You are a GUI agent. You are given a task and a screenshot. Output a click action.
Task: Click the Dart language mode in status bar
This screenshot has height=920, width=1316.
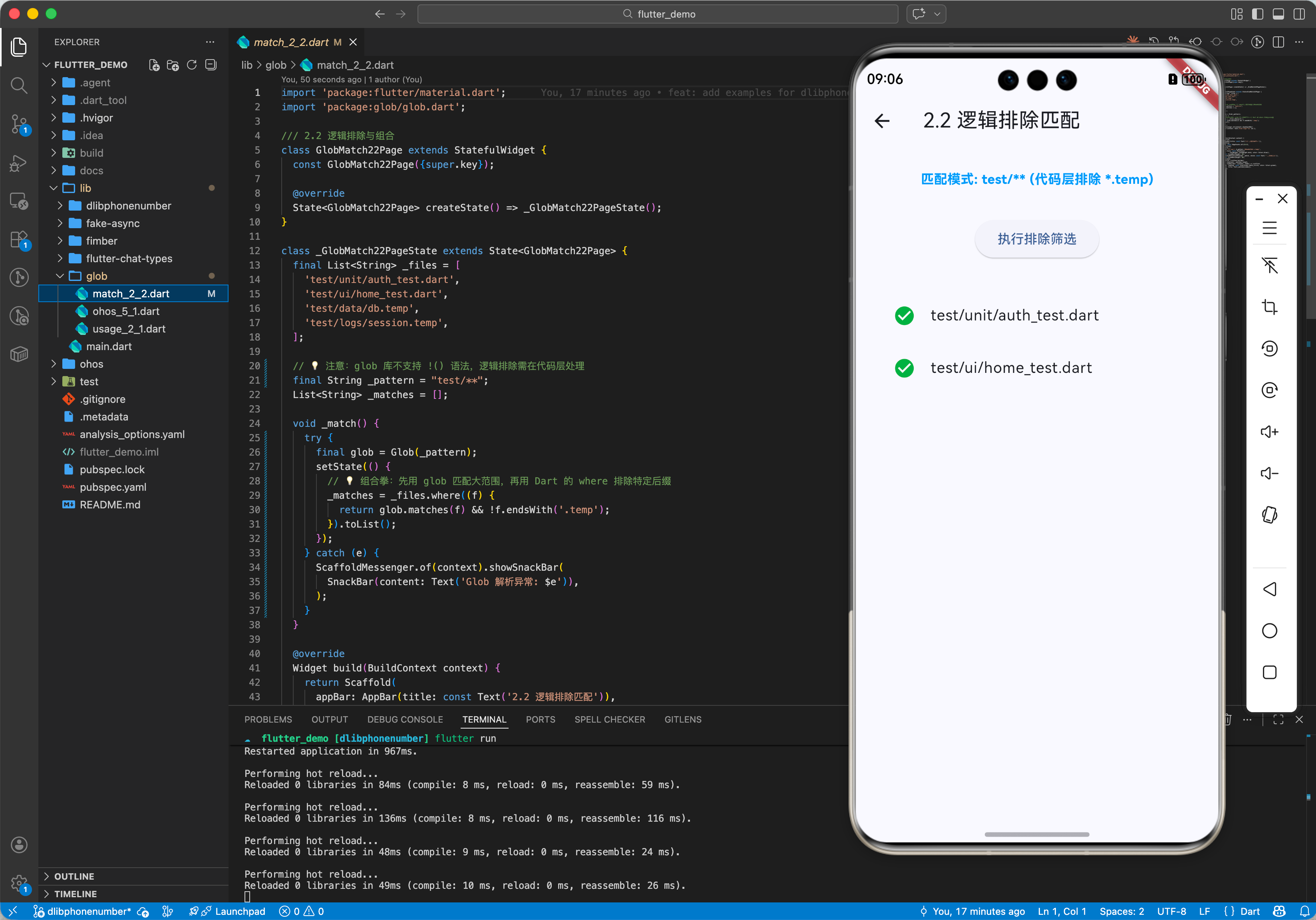pos(1250,911)
